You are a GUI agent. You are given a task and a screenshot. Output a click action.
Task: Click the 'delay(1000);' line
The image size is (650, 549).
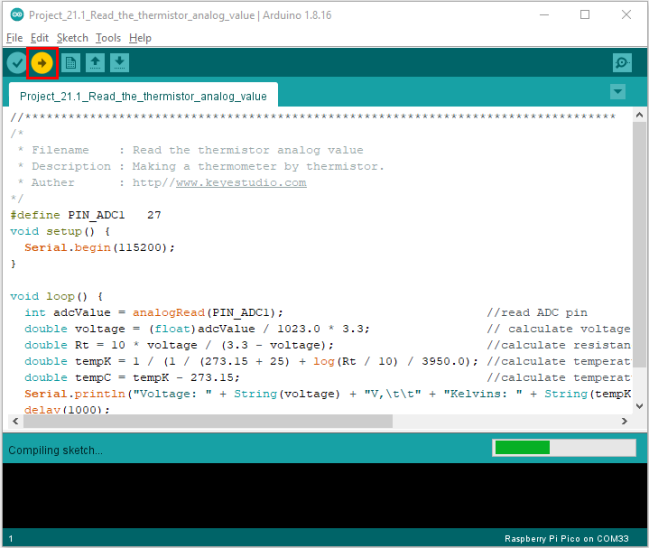tap(67, 410)
